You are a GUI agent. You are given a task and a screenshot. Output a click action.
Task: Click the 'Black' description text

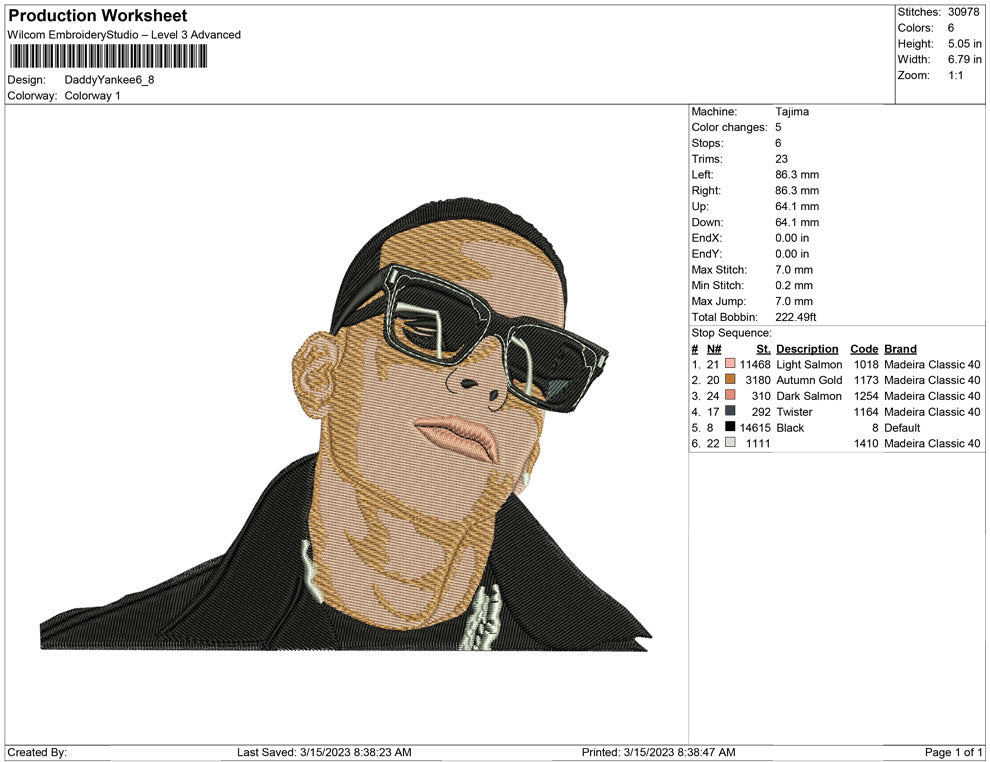(x=790, y=427)
